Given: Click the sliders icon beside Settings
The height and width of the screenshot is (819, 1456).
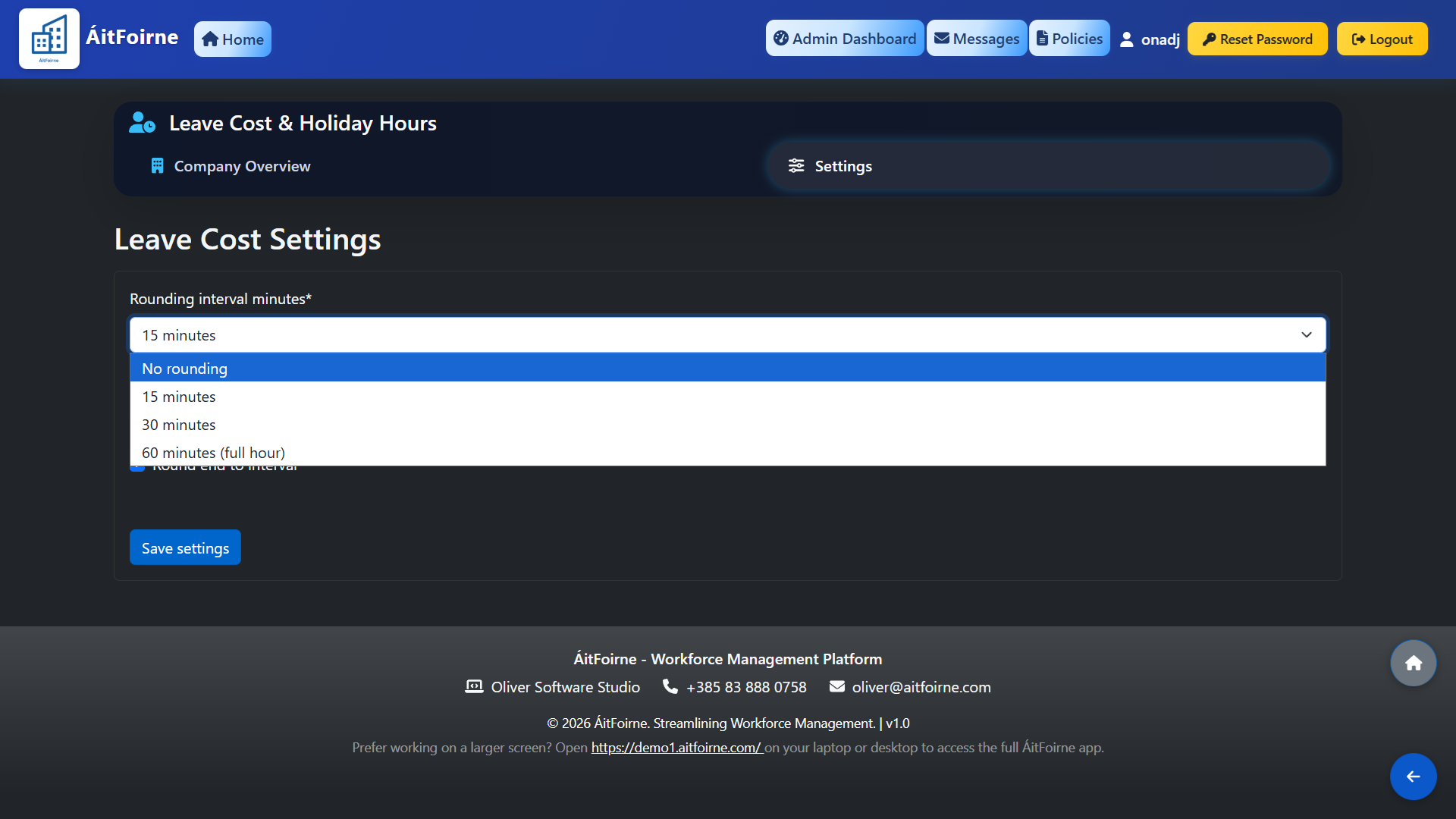Looking at the screenshot, I should pos(796,166).
